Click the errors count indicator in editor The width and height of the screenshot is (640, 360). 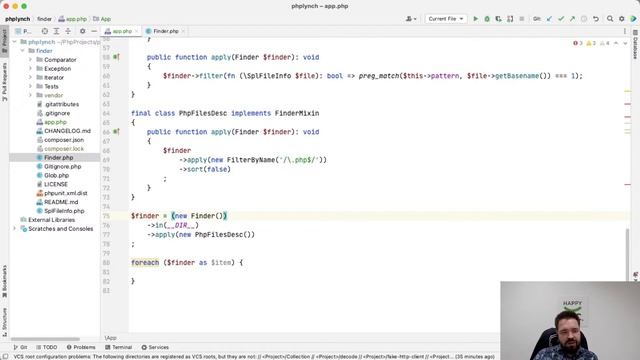[x=578, y=43]
